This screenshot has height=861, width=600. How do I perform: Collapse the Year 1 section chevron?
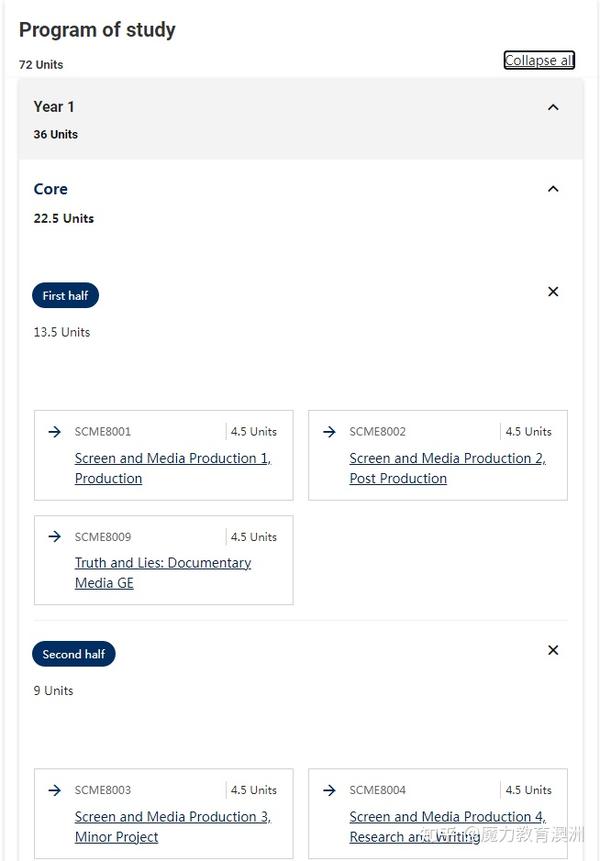click(x=553, y=107)
